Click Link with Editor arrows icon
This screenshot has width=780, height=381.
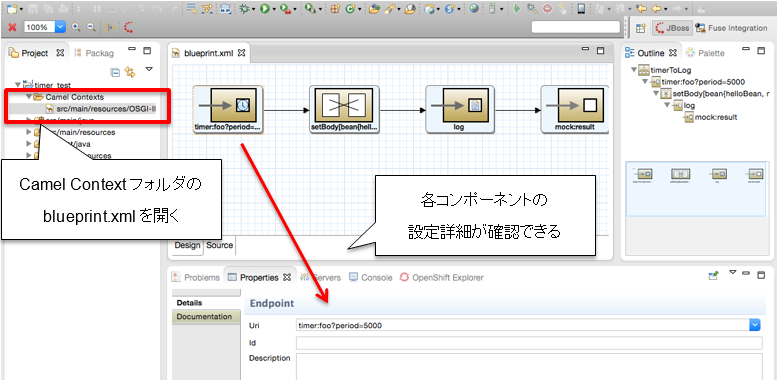point(130,72)
